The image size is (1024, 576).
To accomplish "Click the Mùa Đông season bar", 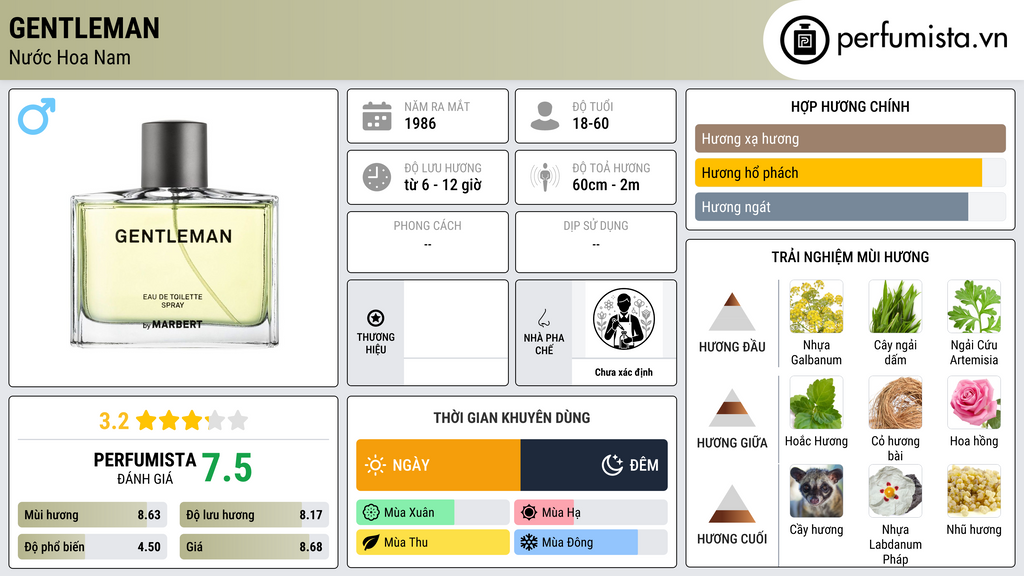I will tap(591, 542).
